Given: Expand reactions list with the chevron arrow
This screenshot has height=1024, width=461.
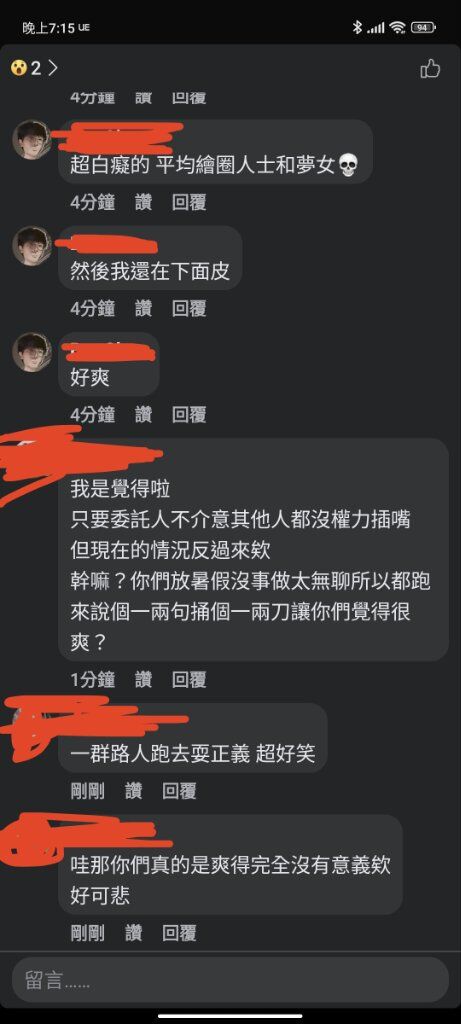Looking at the screenshot, I should point(53,68).
